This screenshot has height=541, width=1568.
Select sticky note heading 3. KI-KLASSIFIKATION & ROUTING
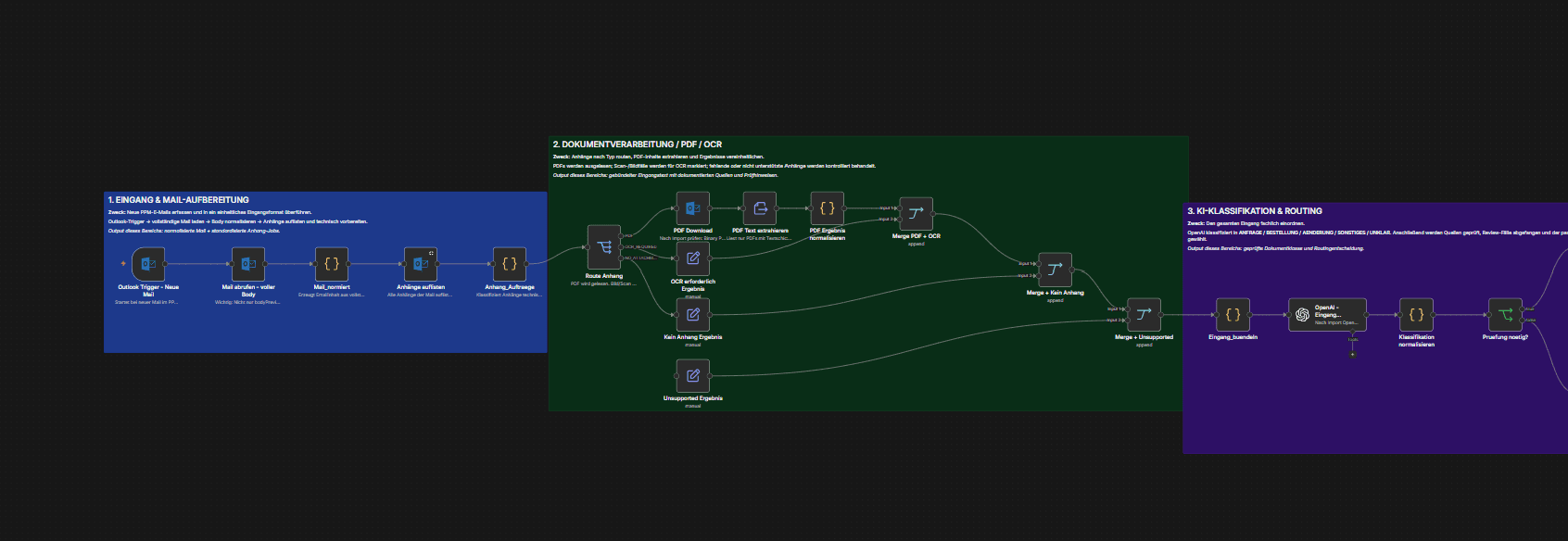click(1255, 211)
